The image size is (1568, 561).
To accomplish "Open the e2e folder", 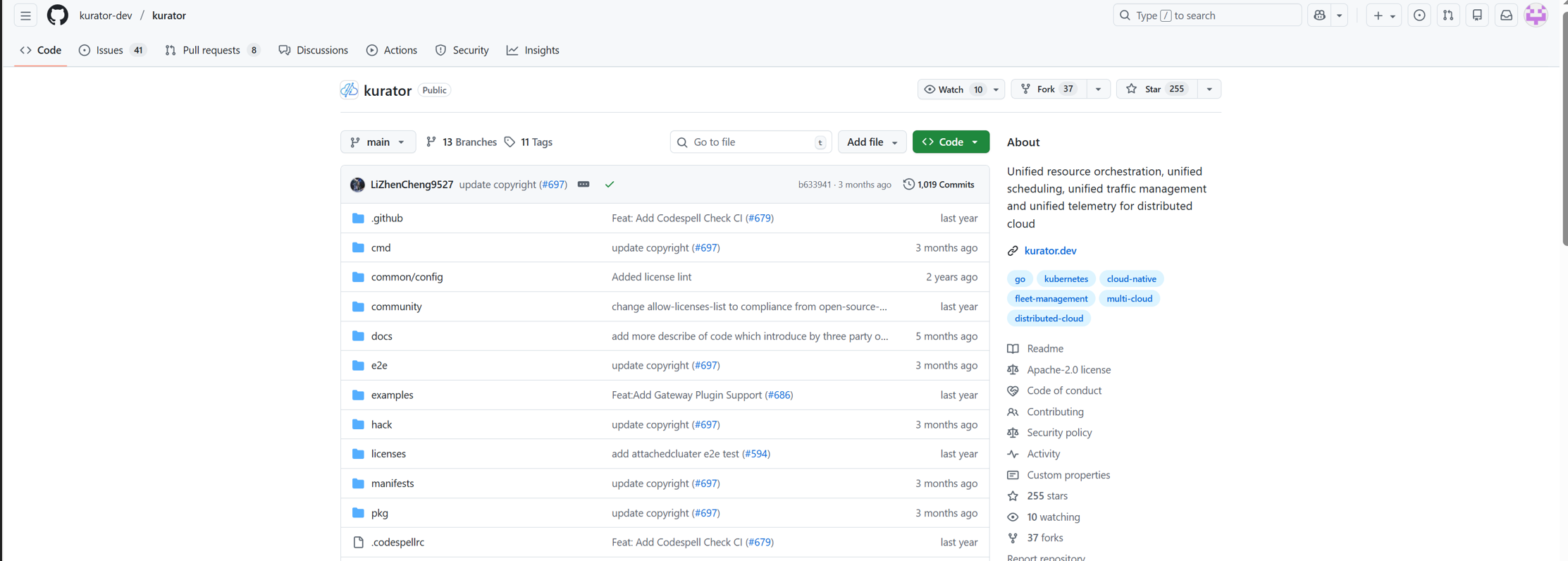I will (379, 366).
